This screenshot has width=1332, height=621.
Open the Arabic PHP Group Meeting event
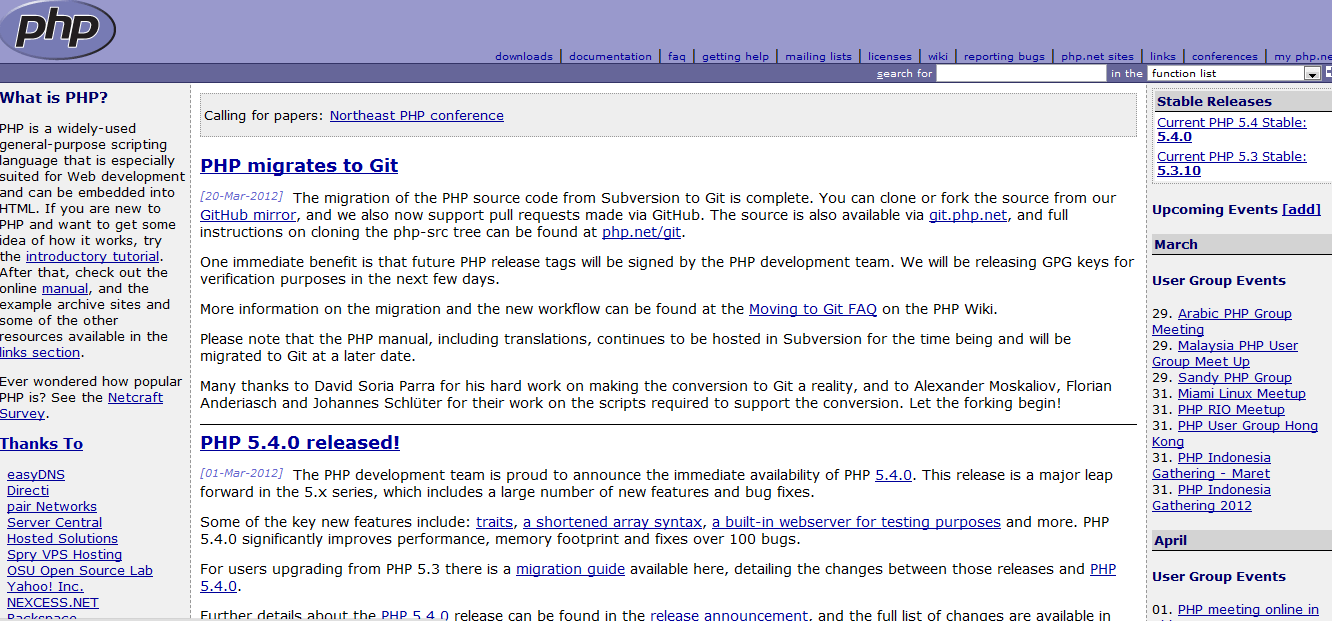[1222, 322]
